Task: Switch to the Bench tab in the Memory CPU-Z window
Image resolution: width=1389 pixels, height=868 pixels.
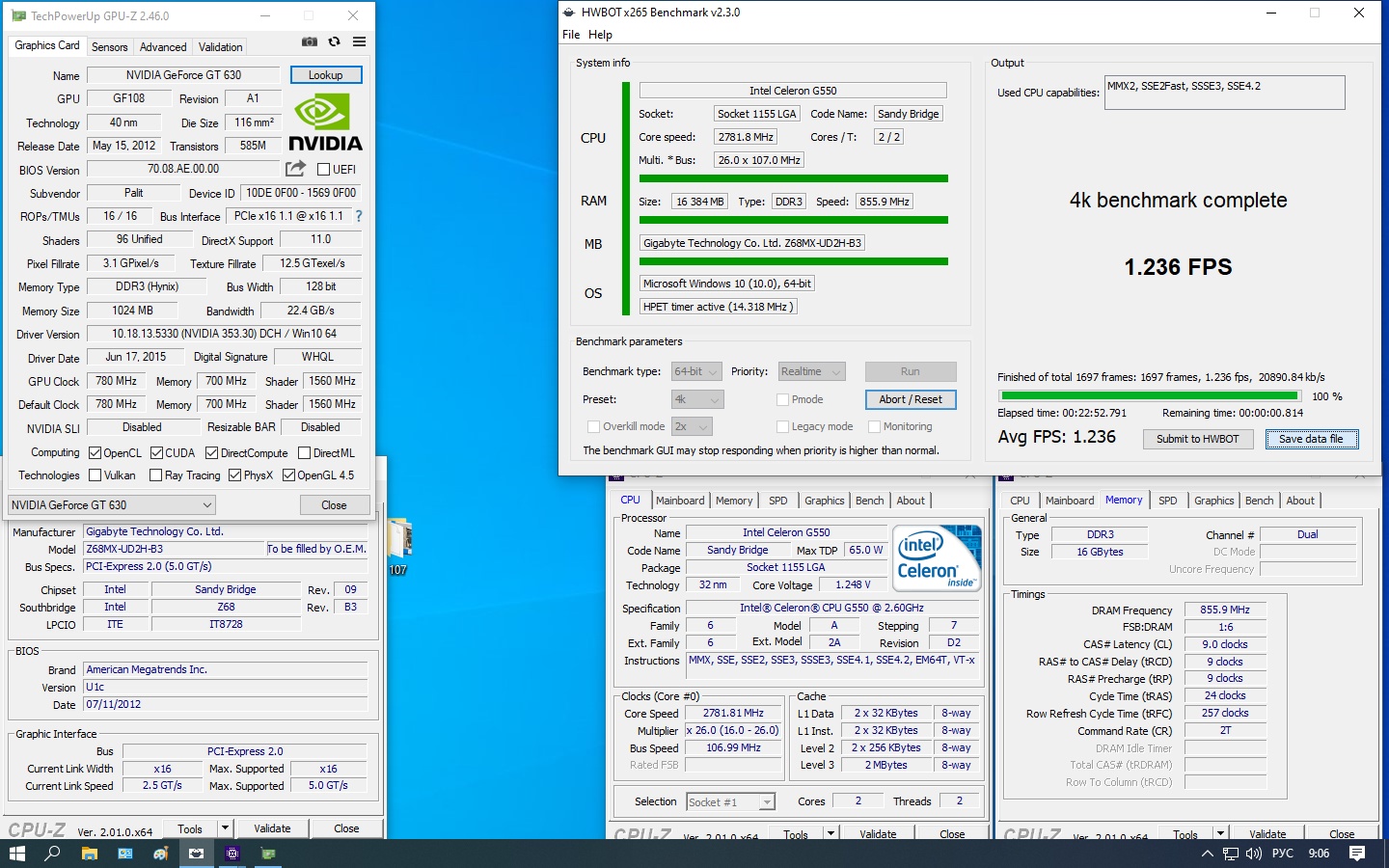Action: point(1259,501)
